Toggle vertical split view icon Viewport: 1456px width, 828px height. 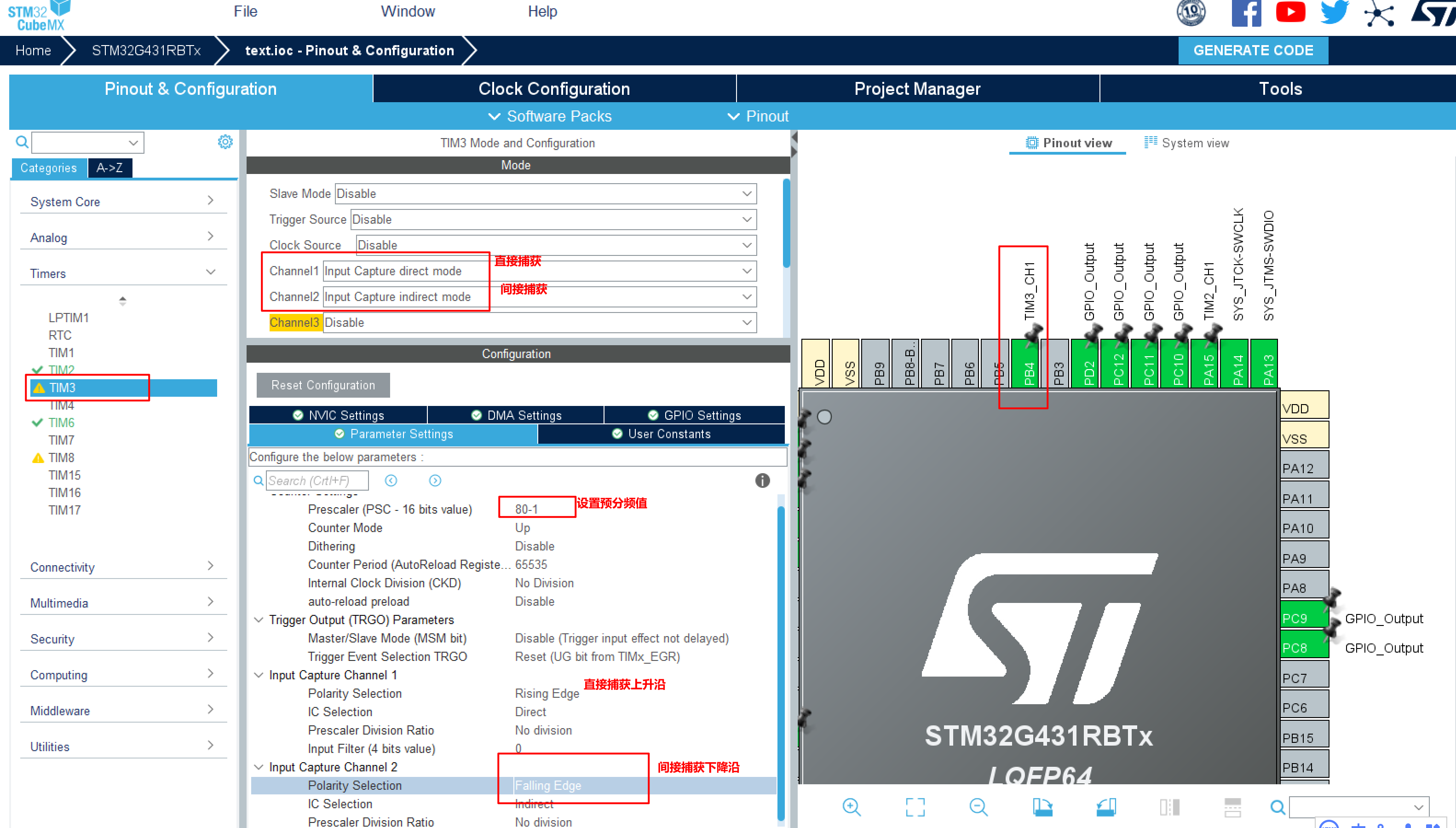click(x=1169, y=806)
